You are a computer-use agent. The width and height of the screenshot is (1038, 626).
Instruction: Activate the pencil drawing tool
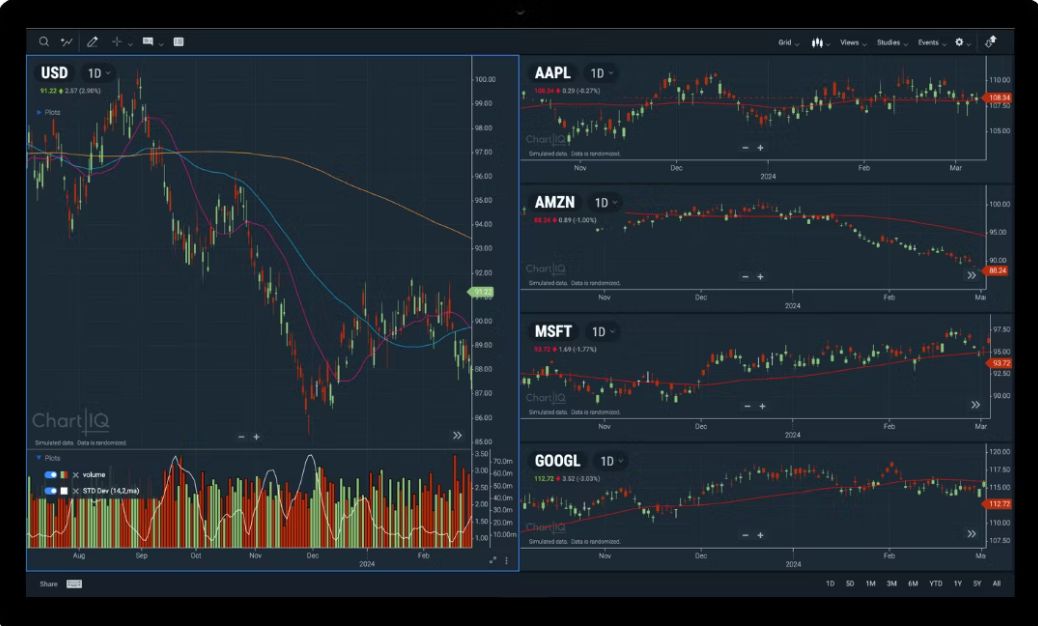(x=93, y=42)
